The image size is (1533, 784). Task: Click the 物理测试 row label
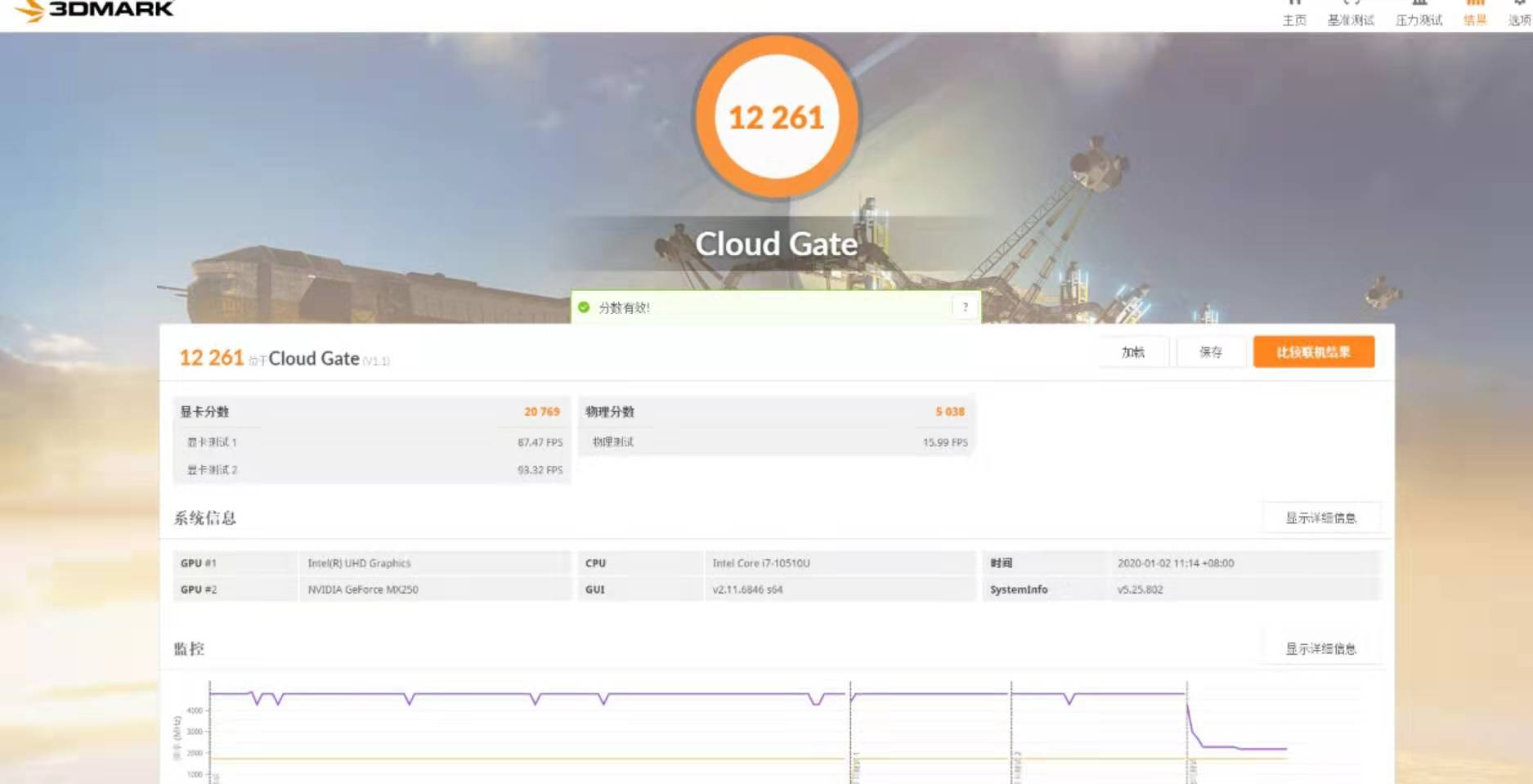pyautogui.click(x=613, y=442)
